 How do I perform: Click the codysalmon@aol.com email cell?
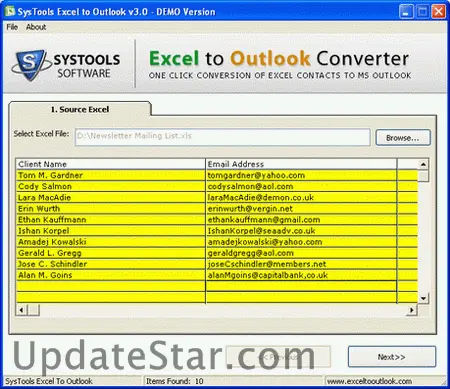pos(301,186)
